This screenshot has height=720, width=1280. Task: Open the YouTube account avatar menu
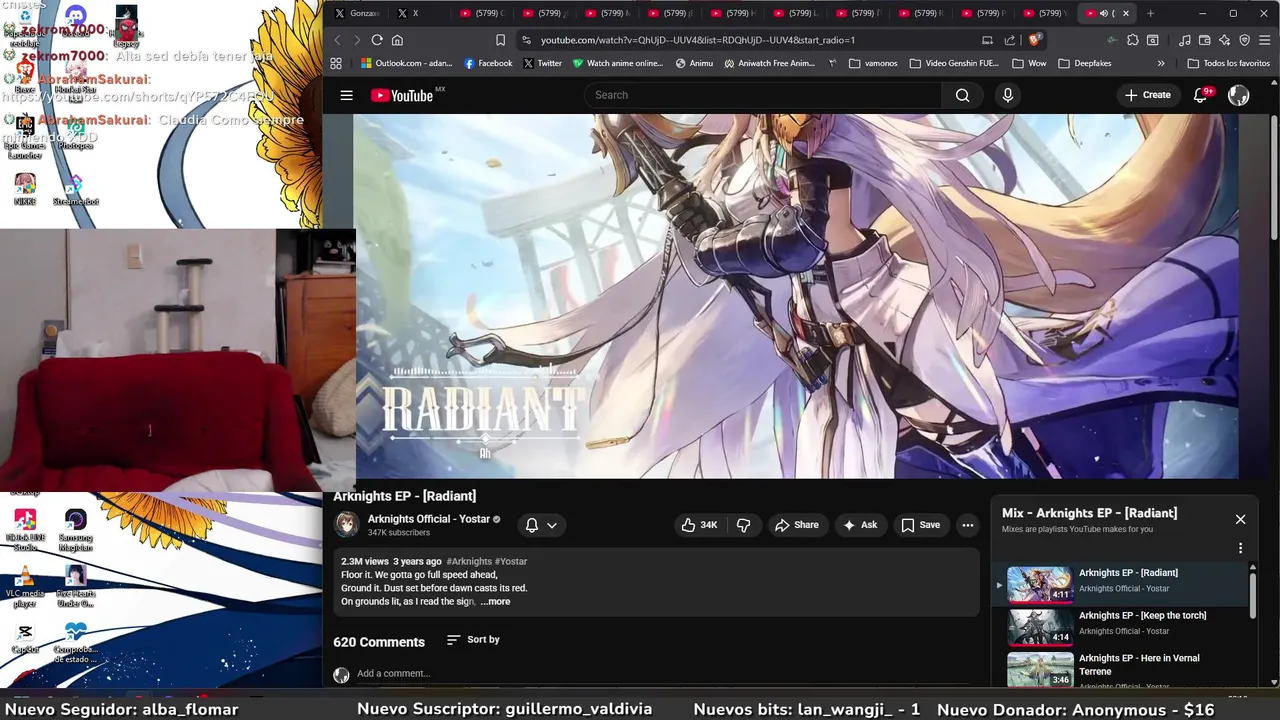click(1238, 95)
